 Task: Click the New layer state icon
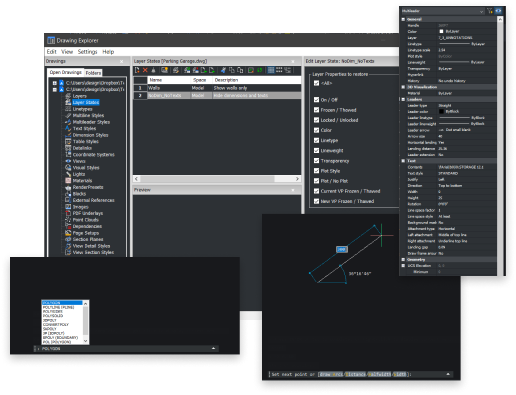pyautogui.click(x=137, y=70)
